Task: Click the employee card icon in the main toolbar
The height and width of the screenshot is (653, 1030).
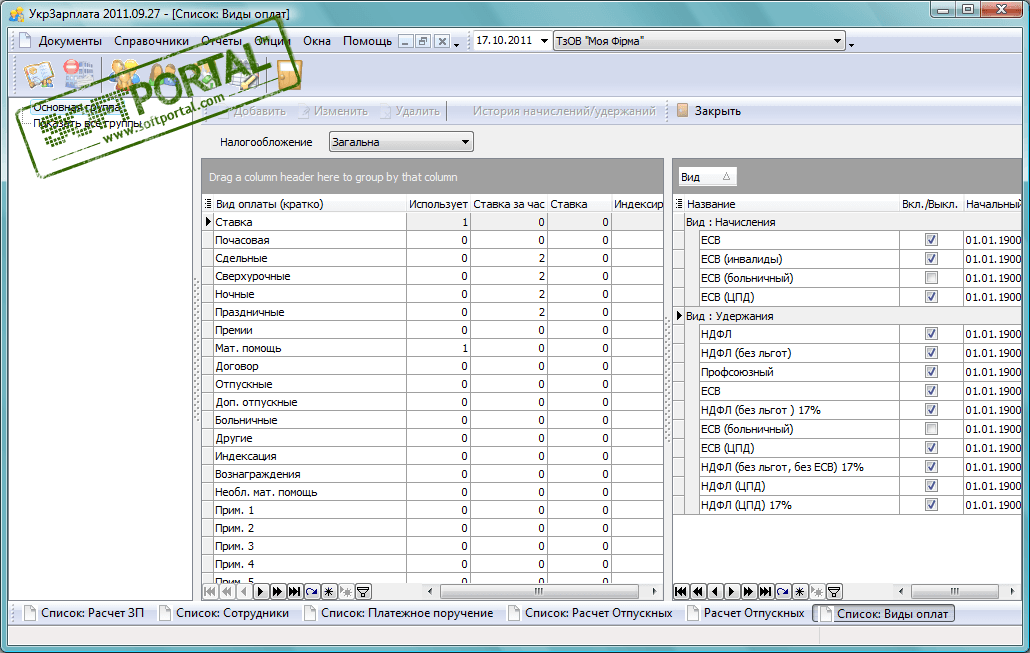Action: 38,74
